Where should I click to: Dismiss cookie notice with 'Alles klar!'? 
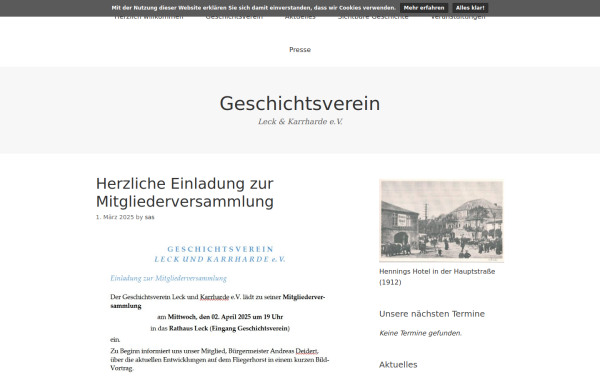[470, 8]
